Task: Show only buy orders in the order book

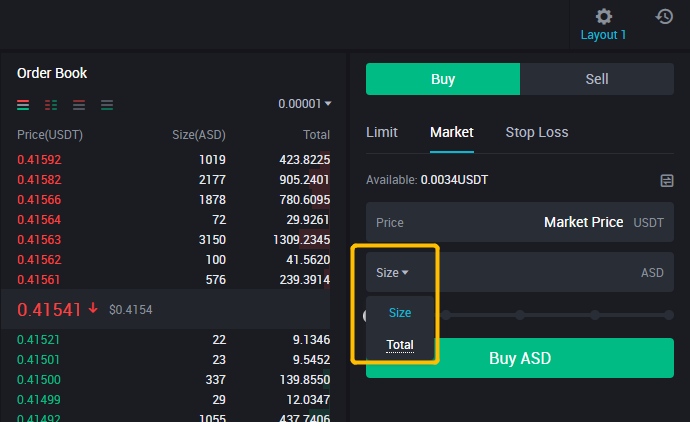Action: pyautogui.click(x=107, y=104)
